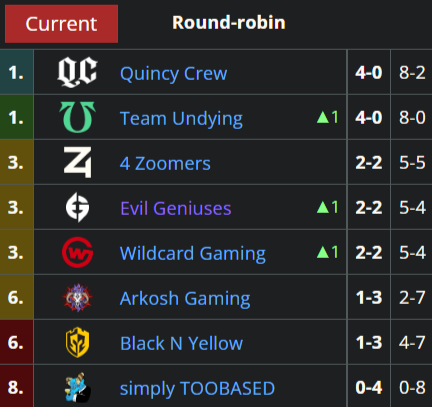The width and height of the screenshot is (432, 407).
Task: Open the simply TOOBASED team link
Action: [x=197, y=389]
